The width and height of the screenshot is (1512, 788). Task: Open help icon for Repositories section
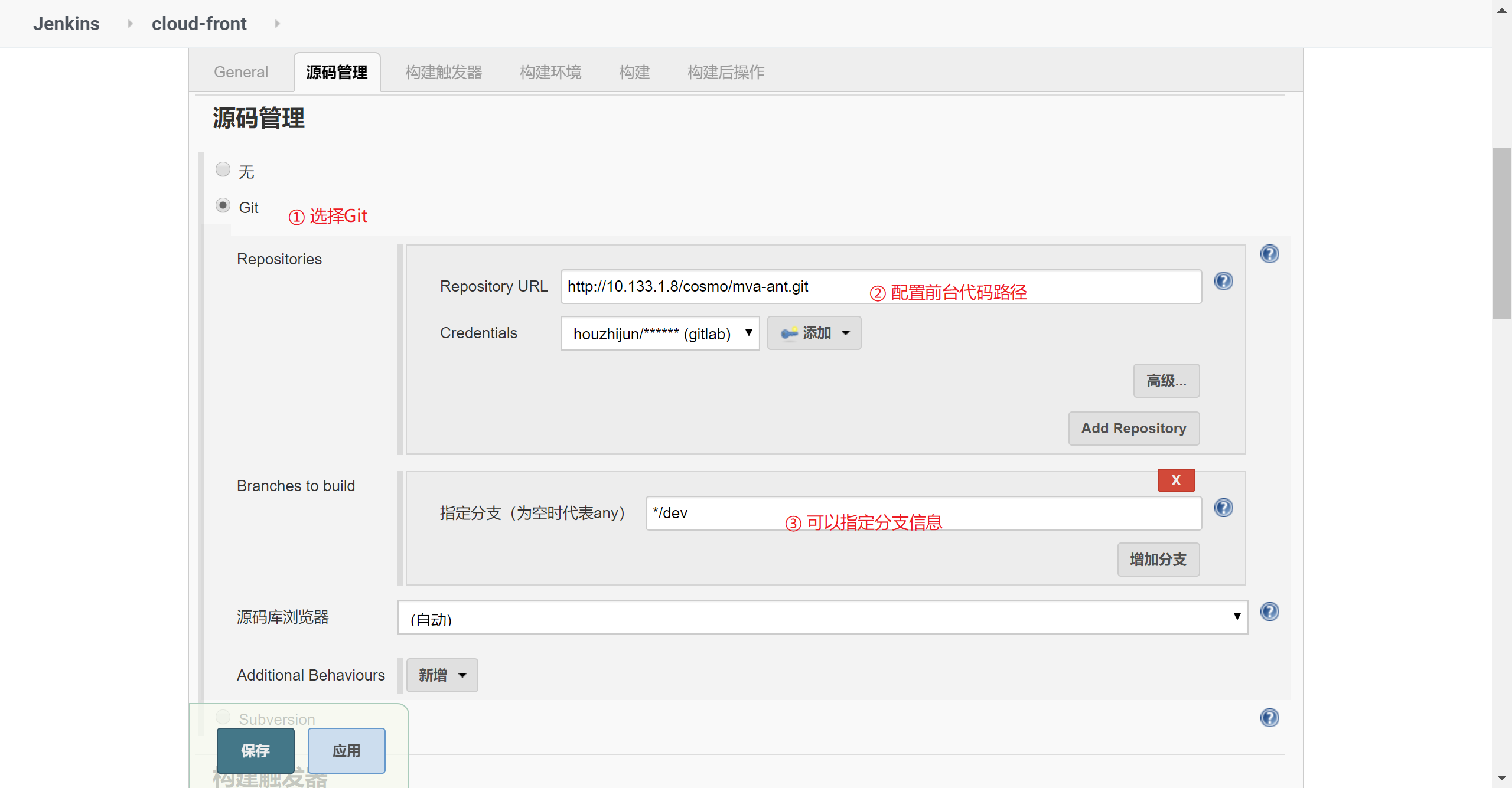1269,254
